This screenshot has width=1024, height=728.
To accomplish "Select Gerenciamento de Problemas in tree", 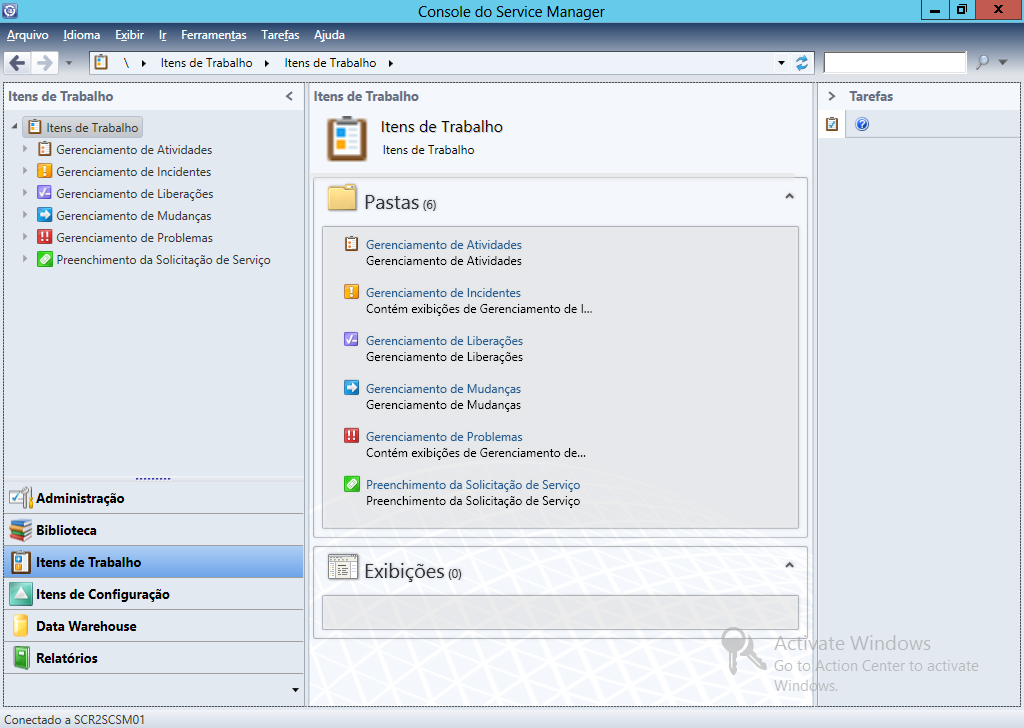I will point(134,238).
